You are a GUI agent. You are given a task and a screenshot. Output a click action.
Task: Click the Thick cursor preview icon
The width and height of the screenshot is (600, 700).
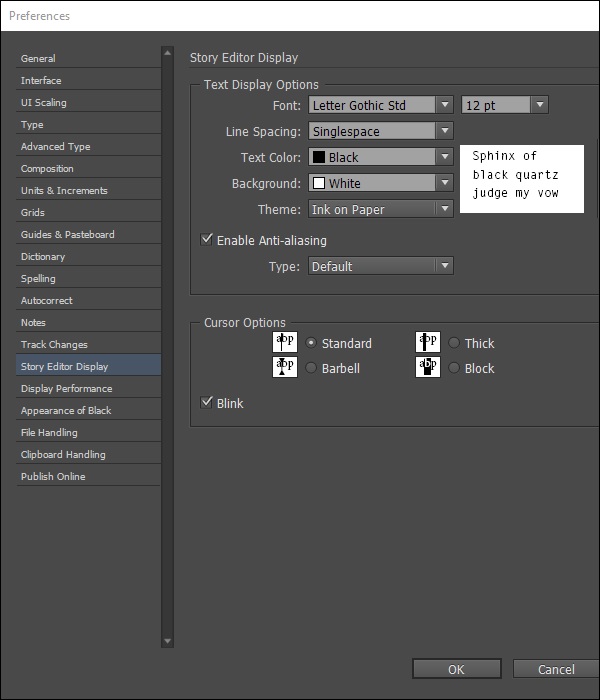pyautogui.click(x=428, y=343)
